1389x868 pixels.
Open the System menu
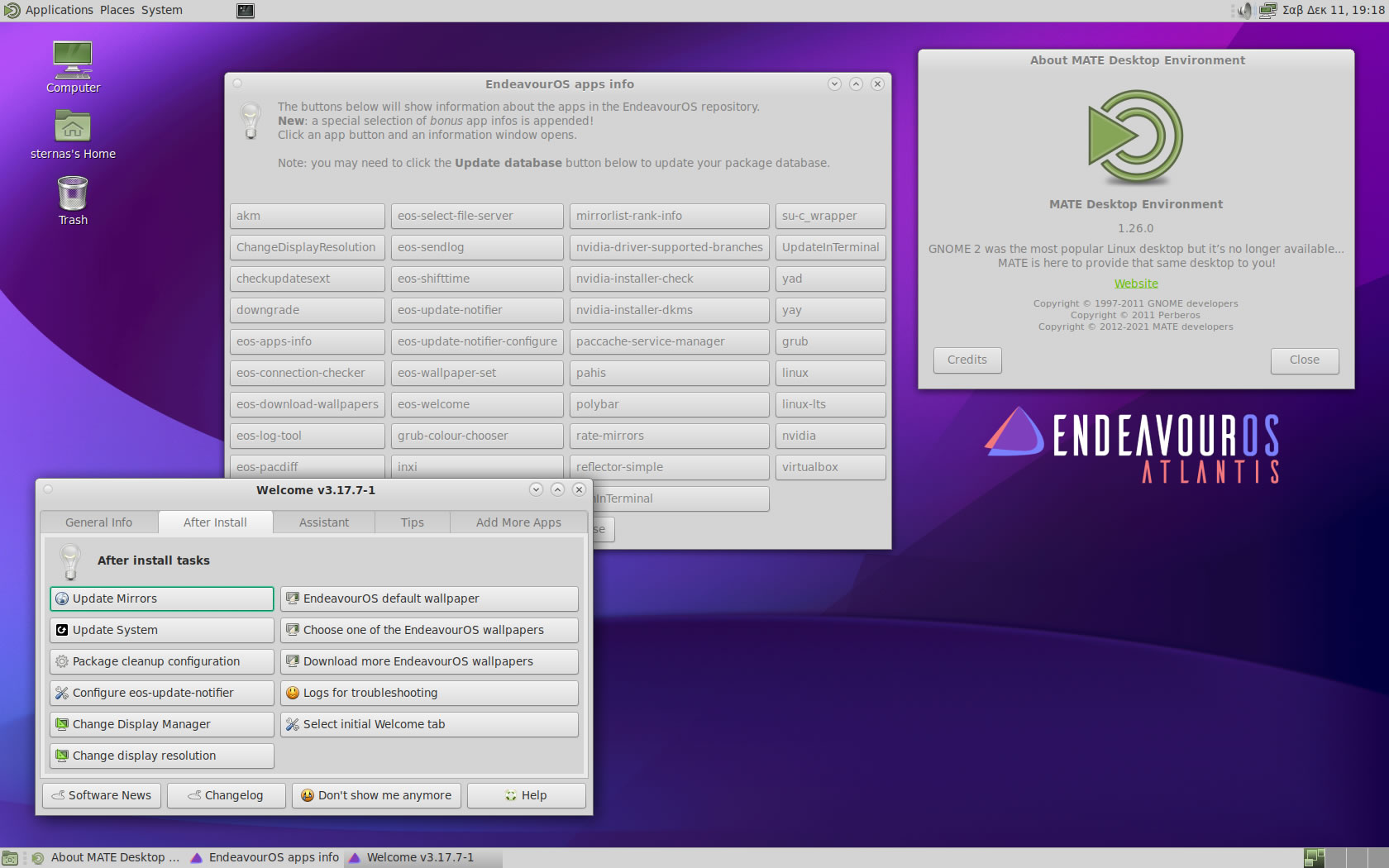(162, 11)
